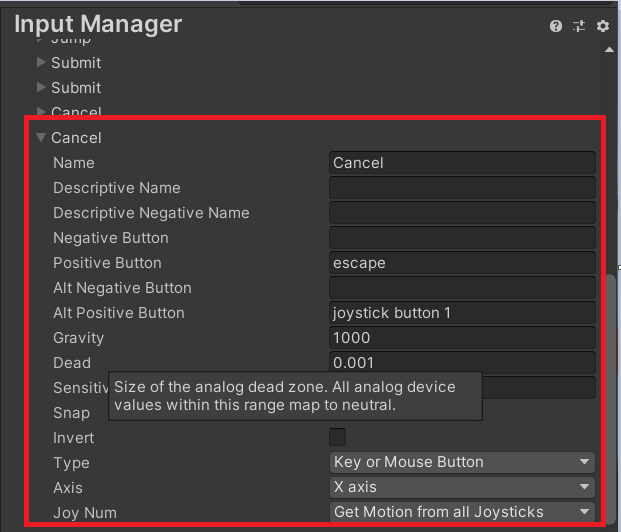Click the vertical scrollbar thumb
The height and width of the screenshot is (532, 621).
[x=611, y=400]
